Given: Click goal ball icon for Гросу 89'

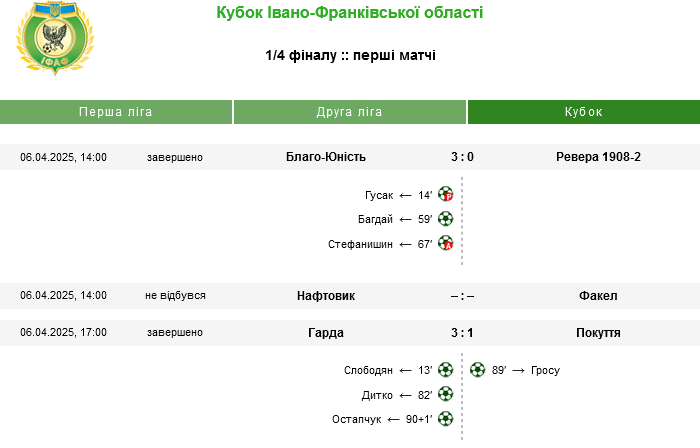Looking at the screenshot, I should [x=478, y=370].
